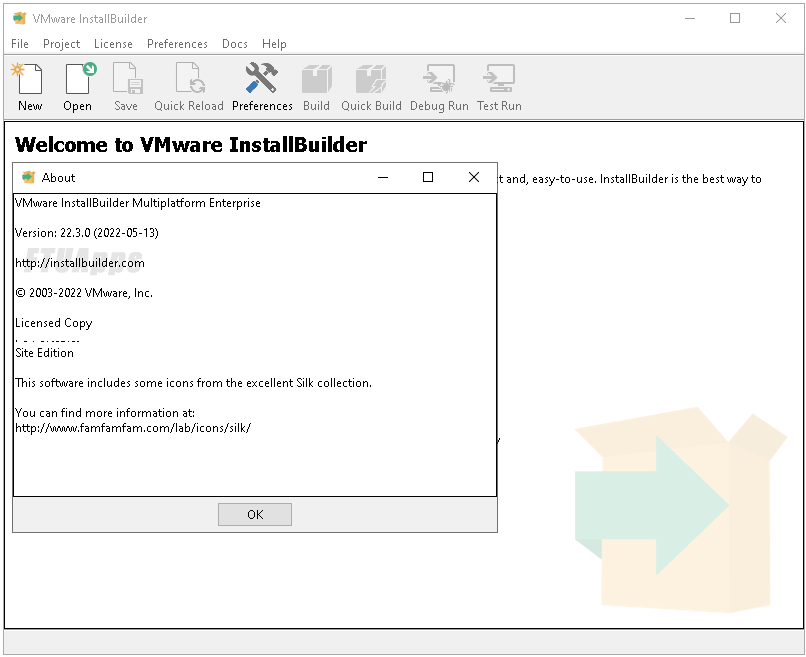Click the http://installbuilder.com text
The height and width of the screenshot is (657, 806).
coord(80,263)
